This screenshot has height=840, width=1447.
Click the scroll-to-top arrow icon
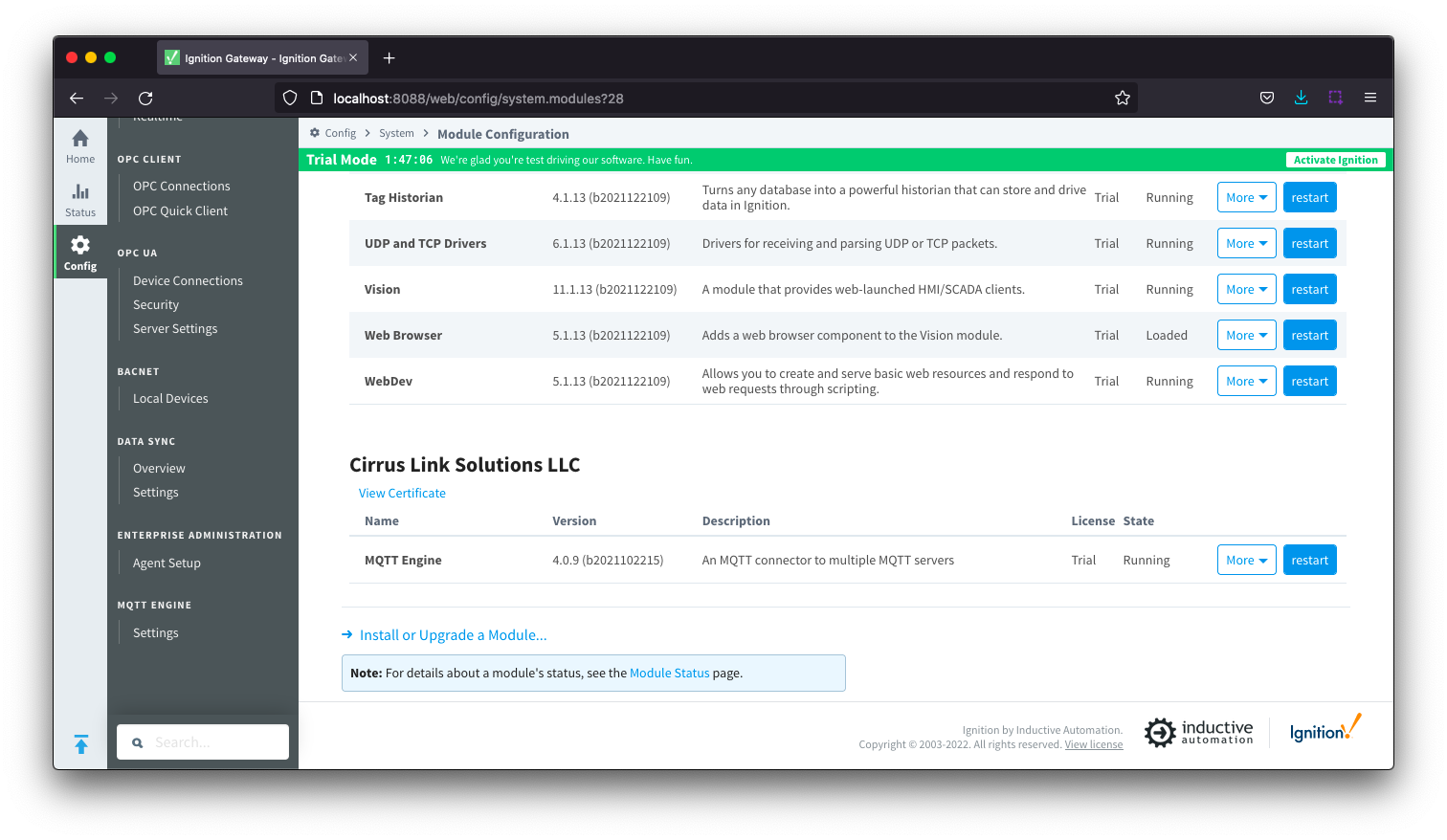[x=81, y=744]
